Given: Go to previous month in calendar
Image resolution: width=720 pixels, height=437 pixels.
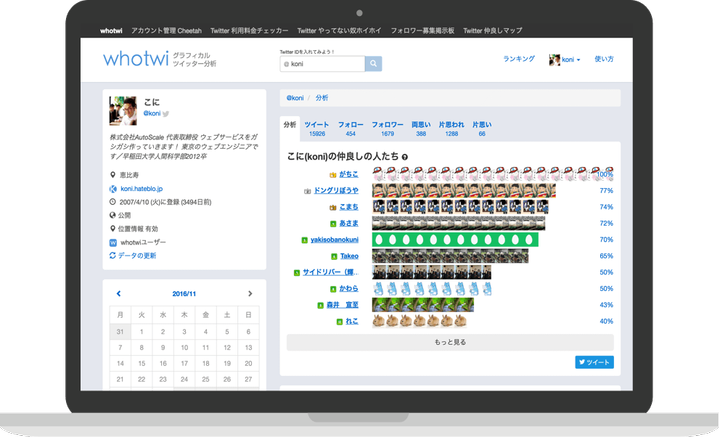Looking at the screenshot, I should tap(118, 293).
